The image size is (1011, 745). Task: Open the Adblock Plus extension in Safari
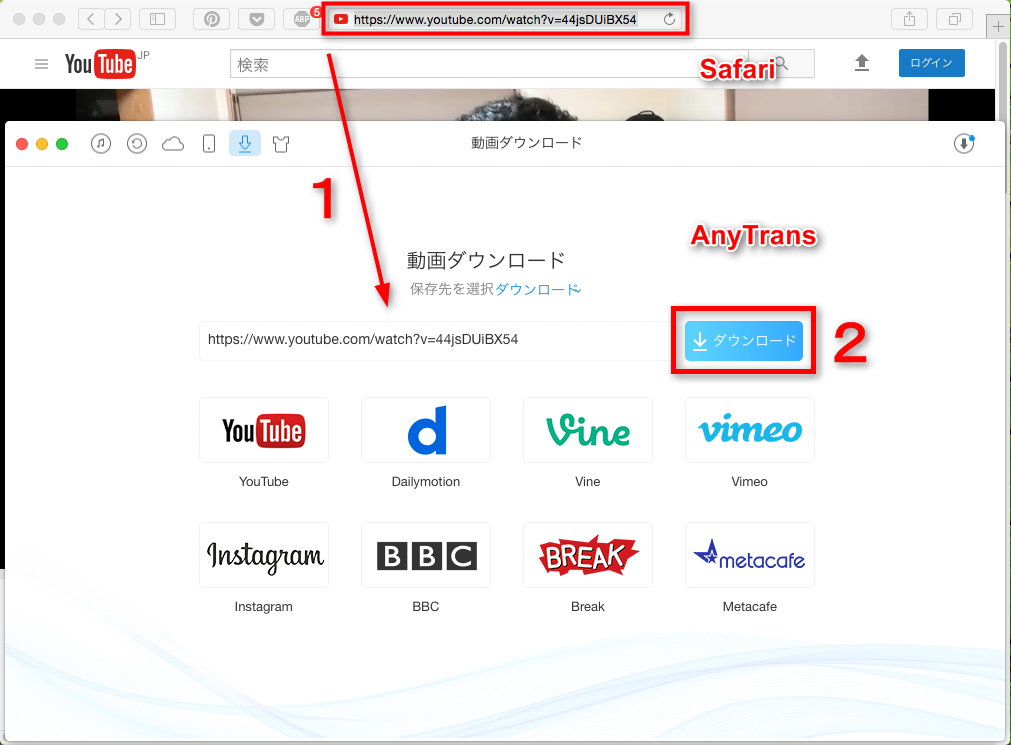(302, 19)
